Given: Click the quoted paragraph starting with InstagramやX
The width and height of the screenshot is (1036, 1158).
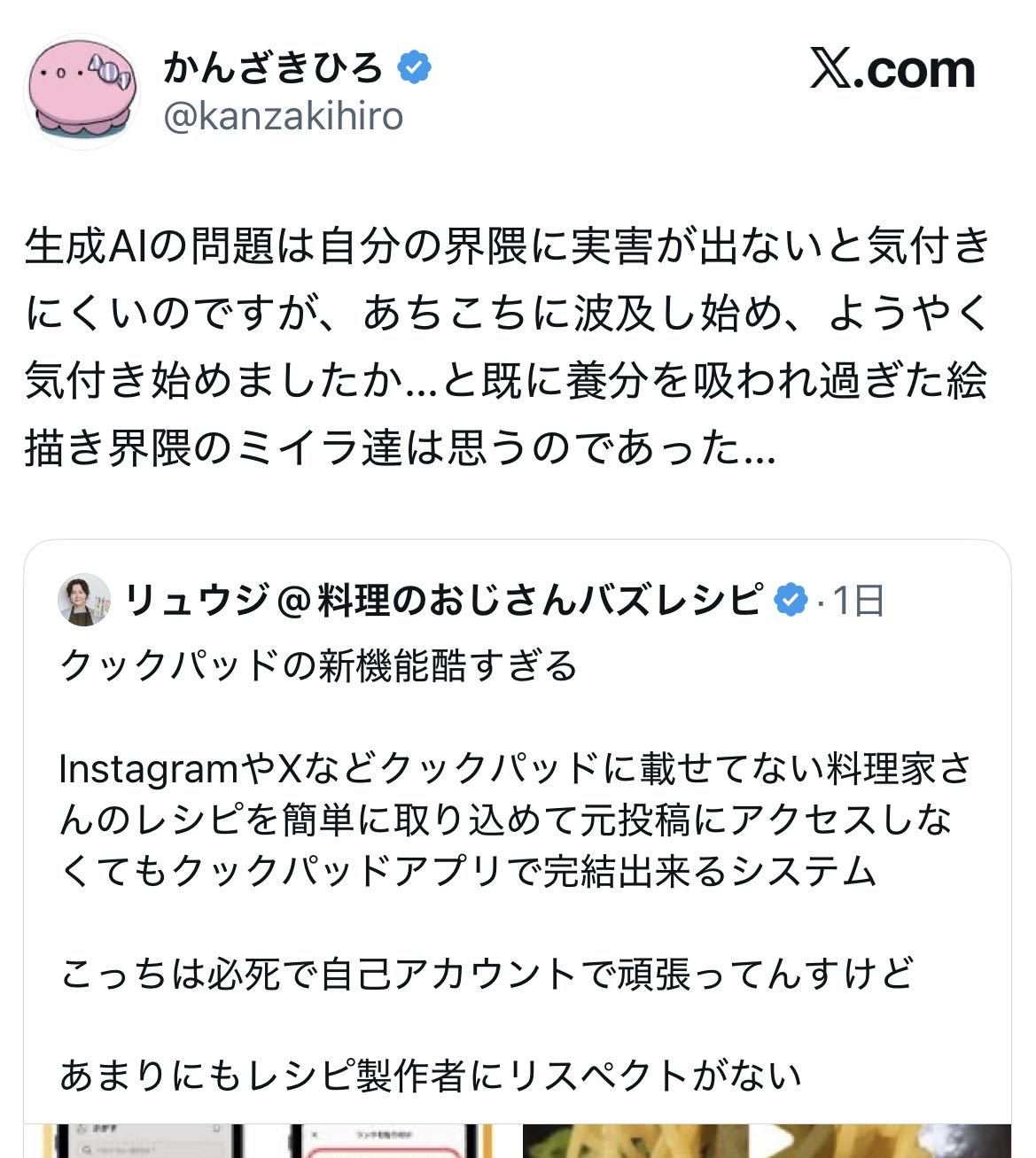Looking at the screenshot, I should click(x=514, y=820).
